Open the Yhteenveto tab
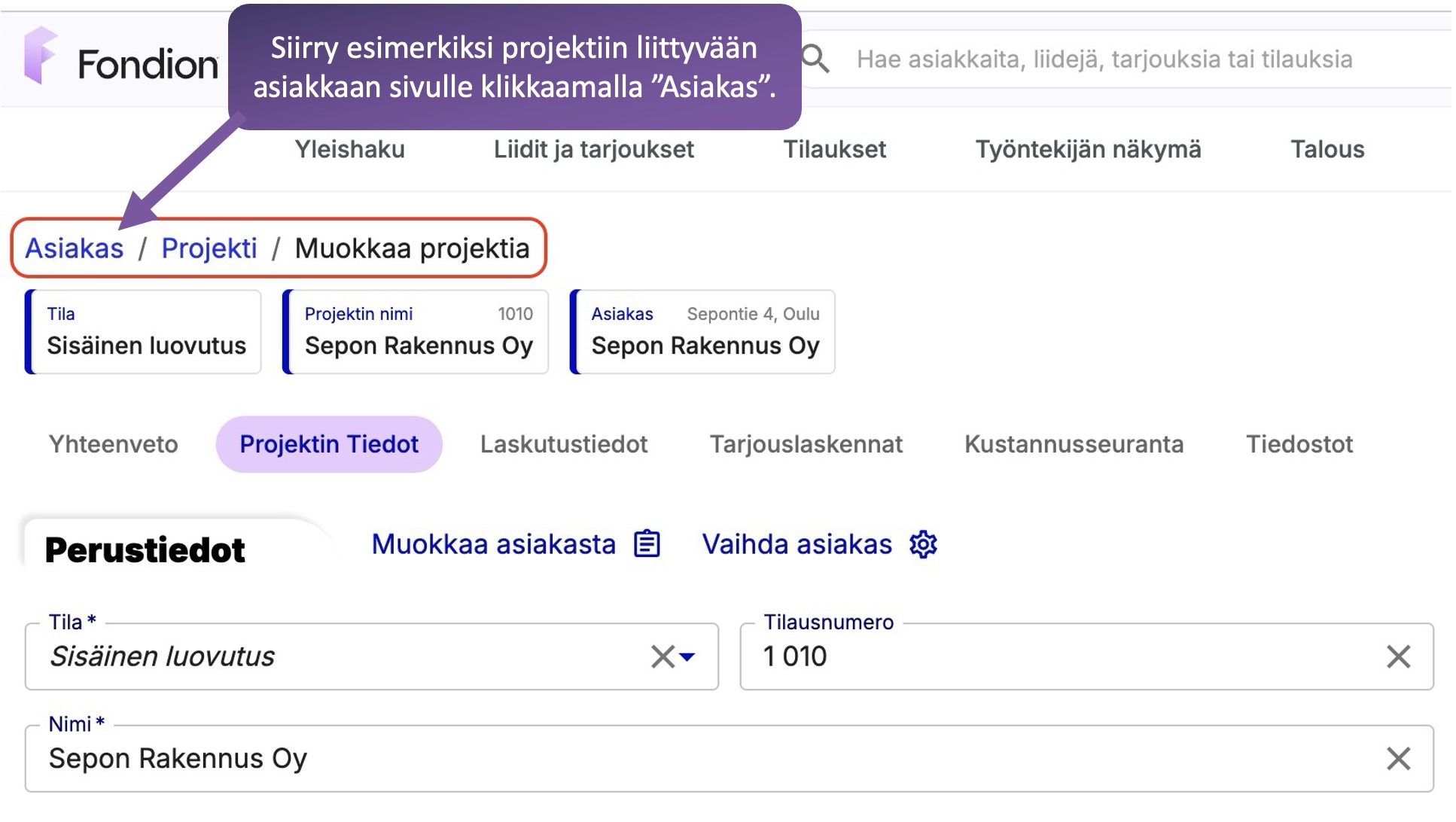This screenshot has width=1456, height=822. coord(113,444)
